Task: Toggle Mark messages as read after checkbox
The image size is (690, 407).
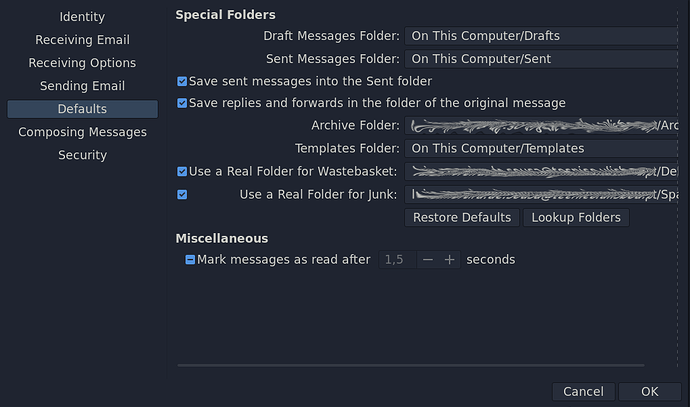Action: pos(190,260)
